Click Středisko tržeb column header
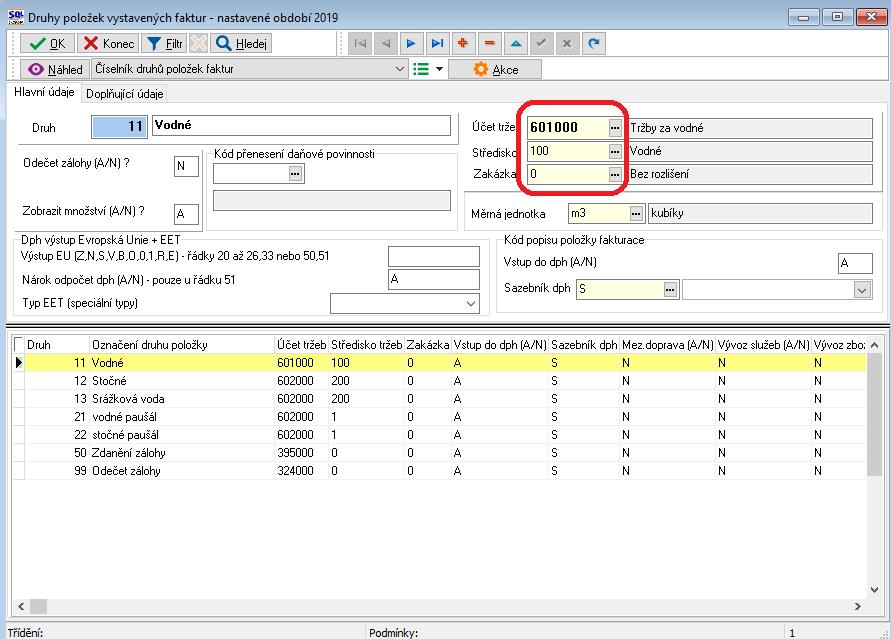 coord(367,345)
